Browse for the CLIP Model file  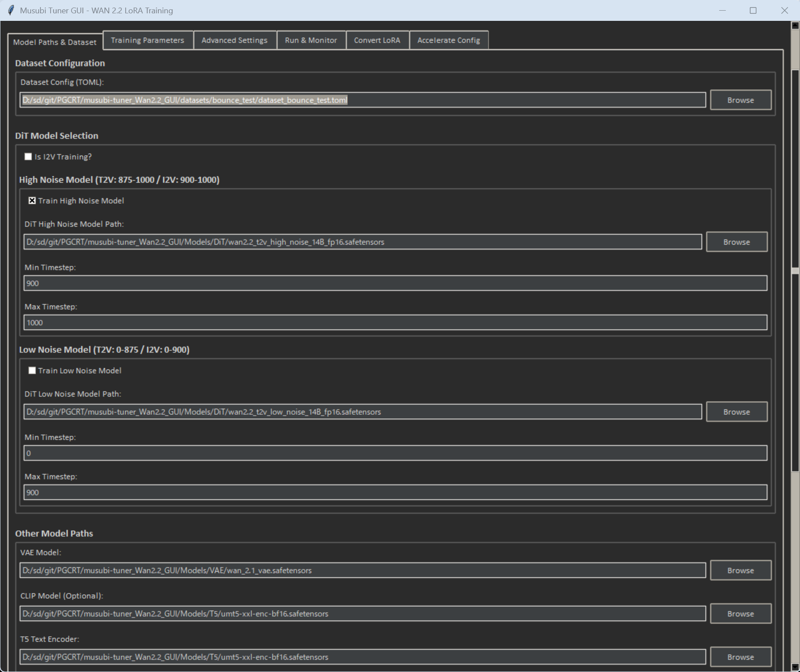740,614
